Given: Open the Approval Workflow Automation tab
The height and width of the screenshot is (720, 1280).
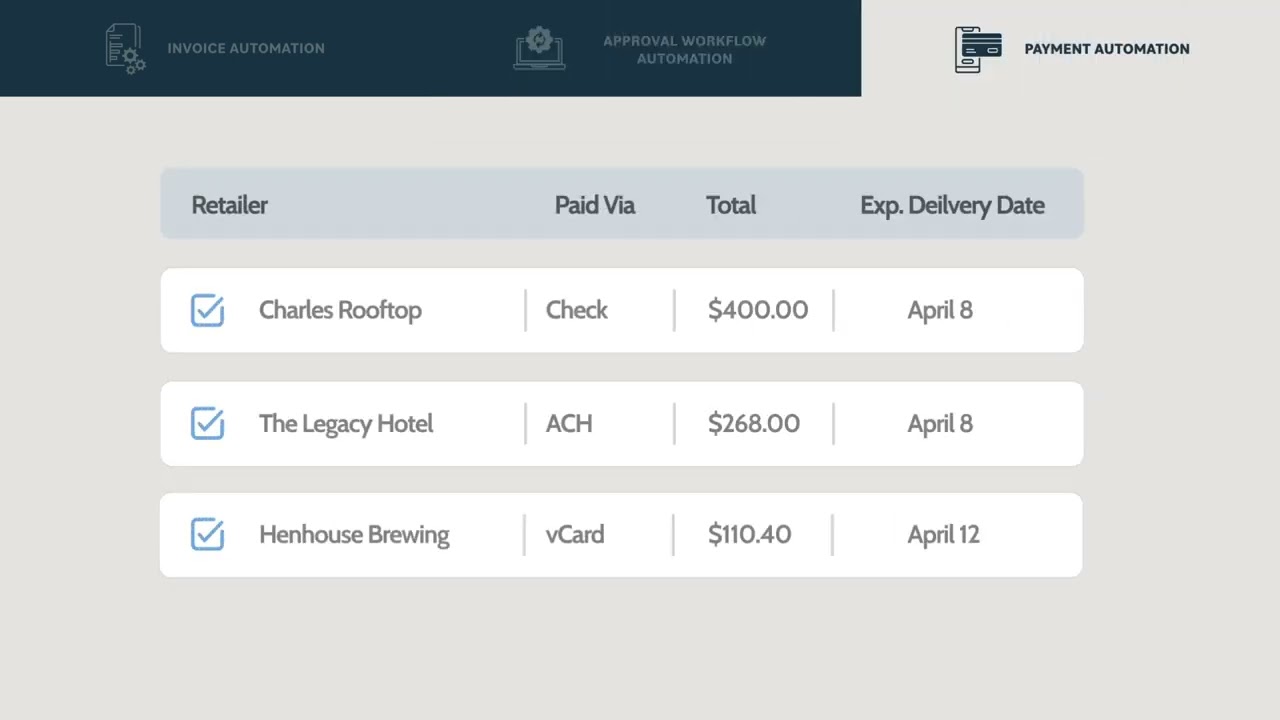Looking at the screenshot, I should coord(684,49).
